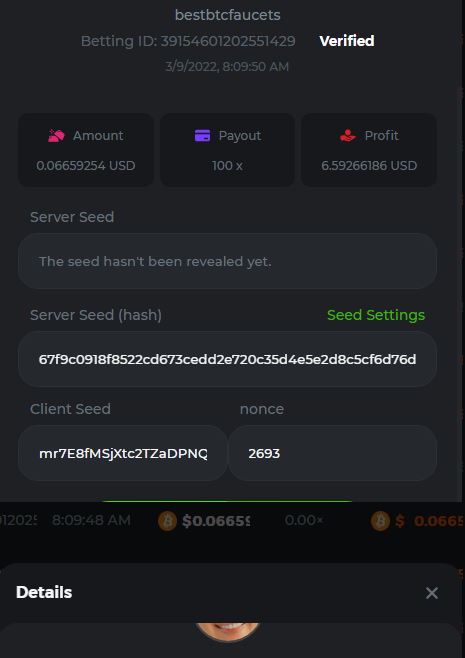Click the orange Bitcoin icon at far right
Screen dimensions: 465x658
coord(380,521)
